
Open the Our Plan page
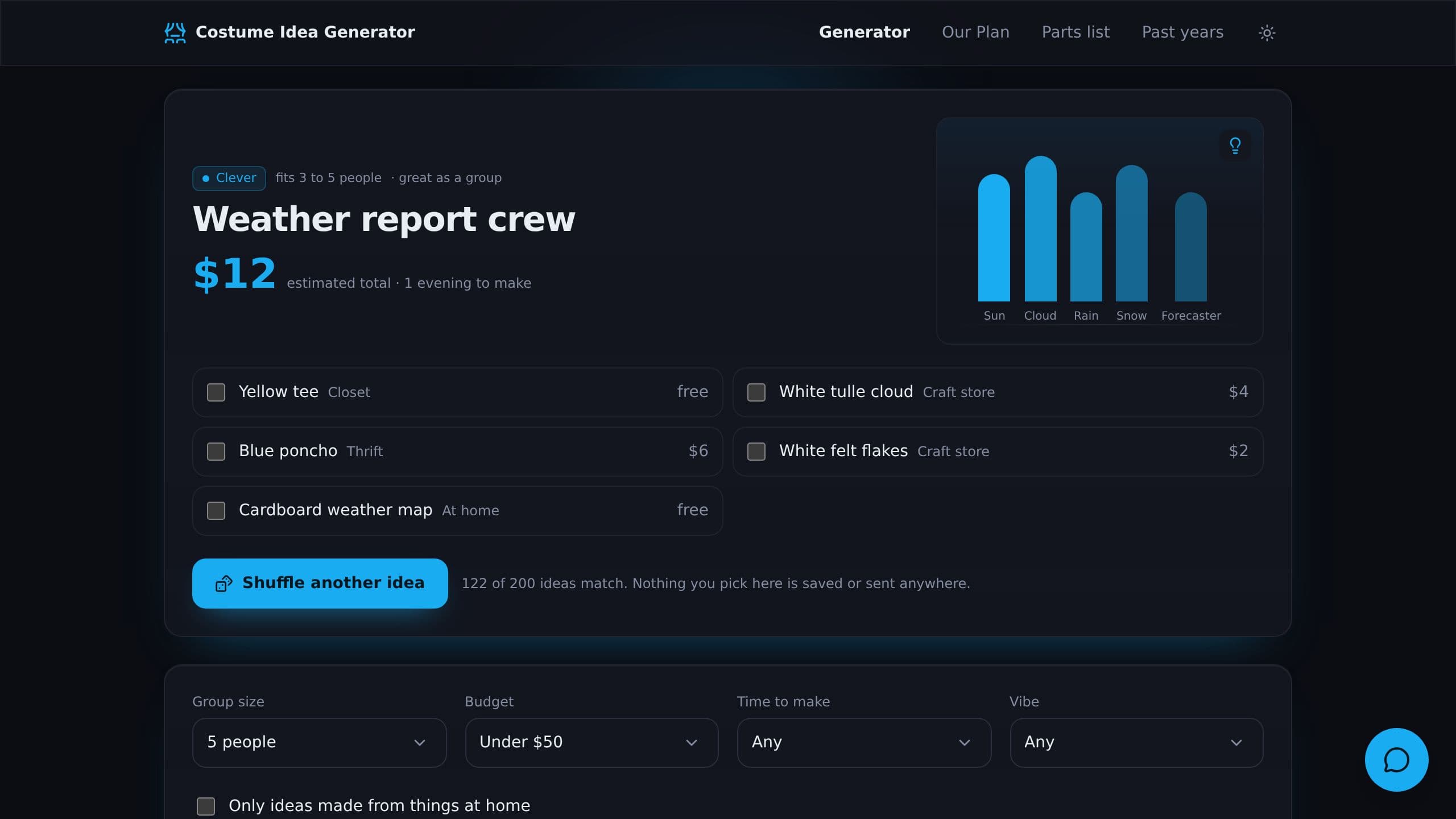(975, 32)
